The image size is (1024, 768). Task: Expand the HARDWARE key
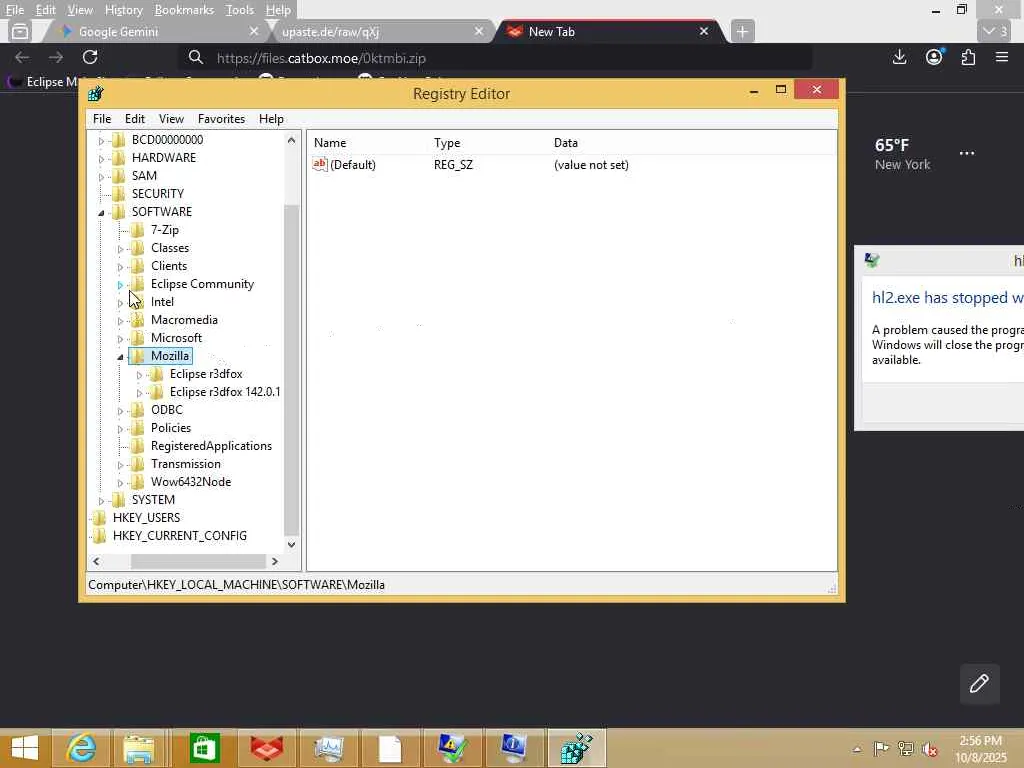click(101, 159)
